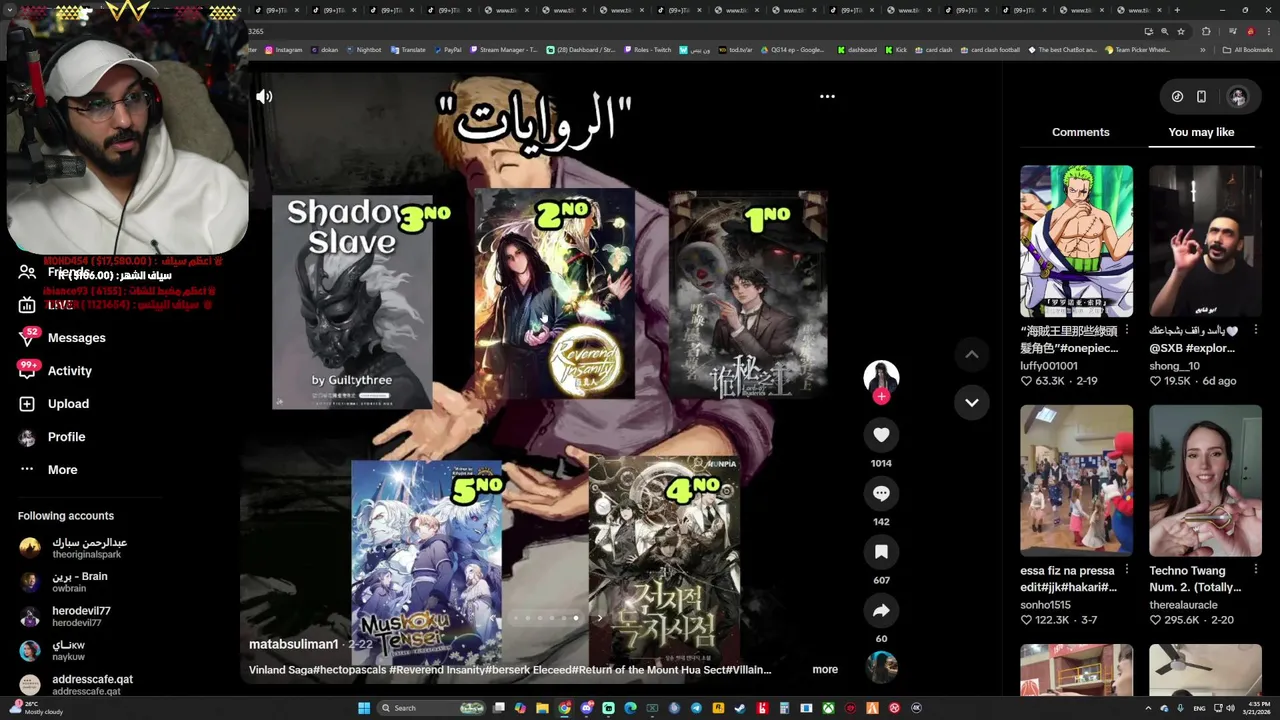Open Steam from the taskbar
The width and height of the screenshot is (1280, 720).
[x=739, y=708]
